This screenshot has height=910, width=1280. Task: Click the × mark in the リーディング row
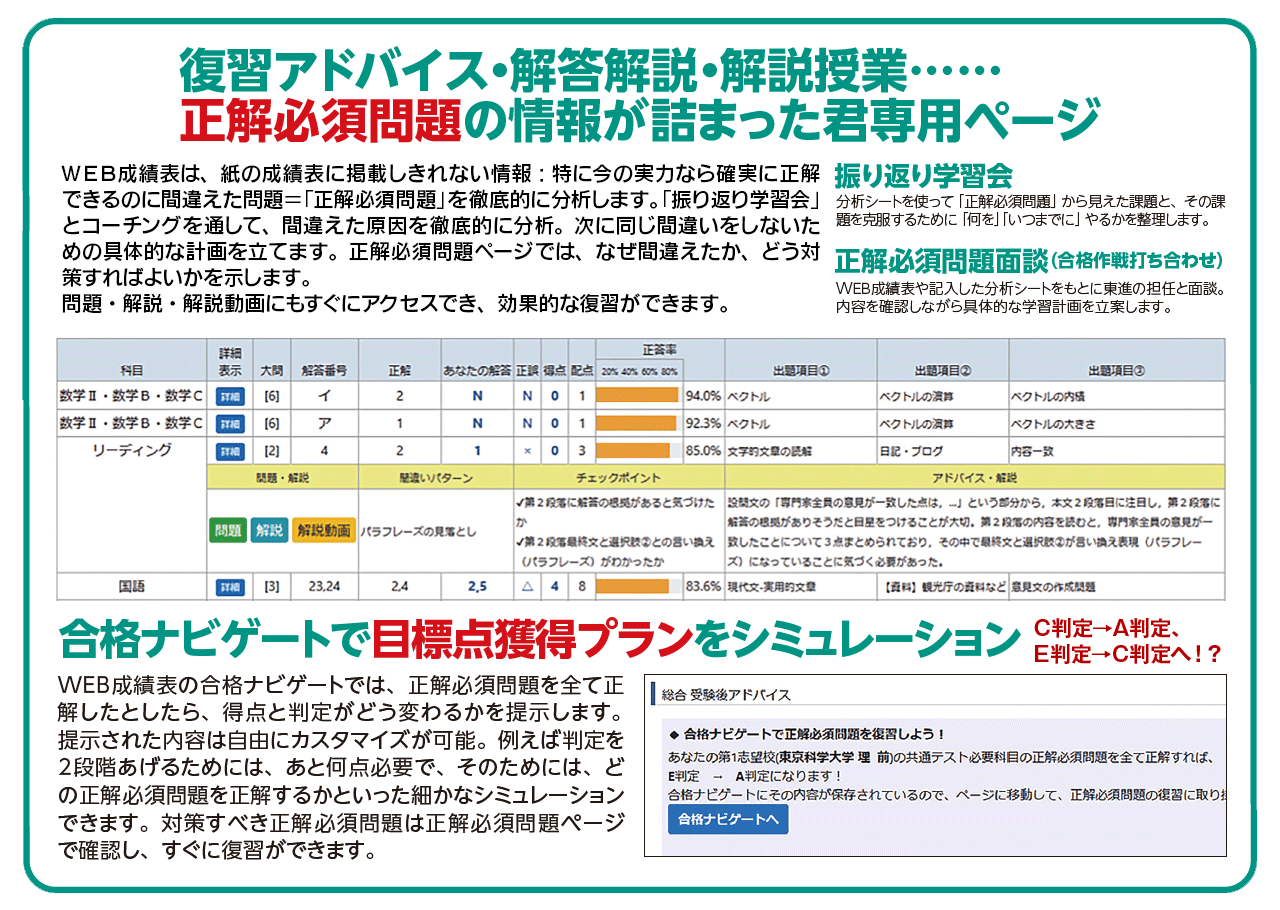coord(527,451)
